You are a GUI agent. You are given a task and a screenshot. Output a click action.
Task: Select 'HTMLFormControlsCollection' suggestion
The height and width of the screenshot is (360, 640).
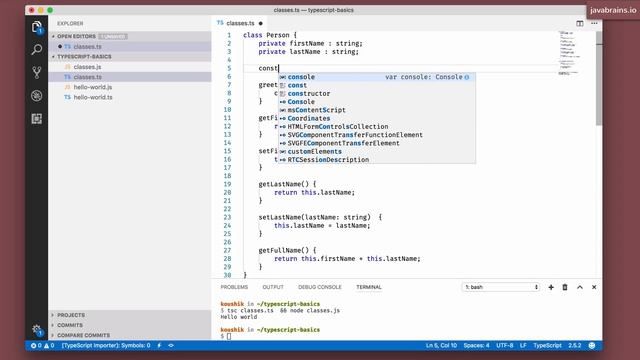[377, 127]
